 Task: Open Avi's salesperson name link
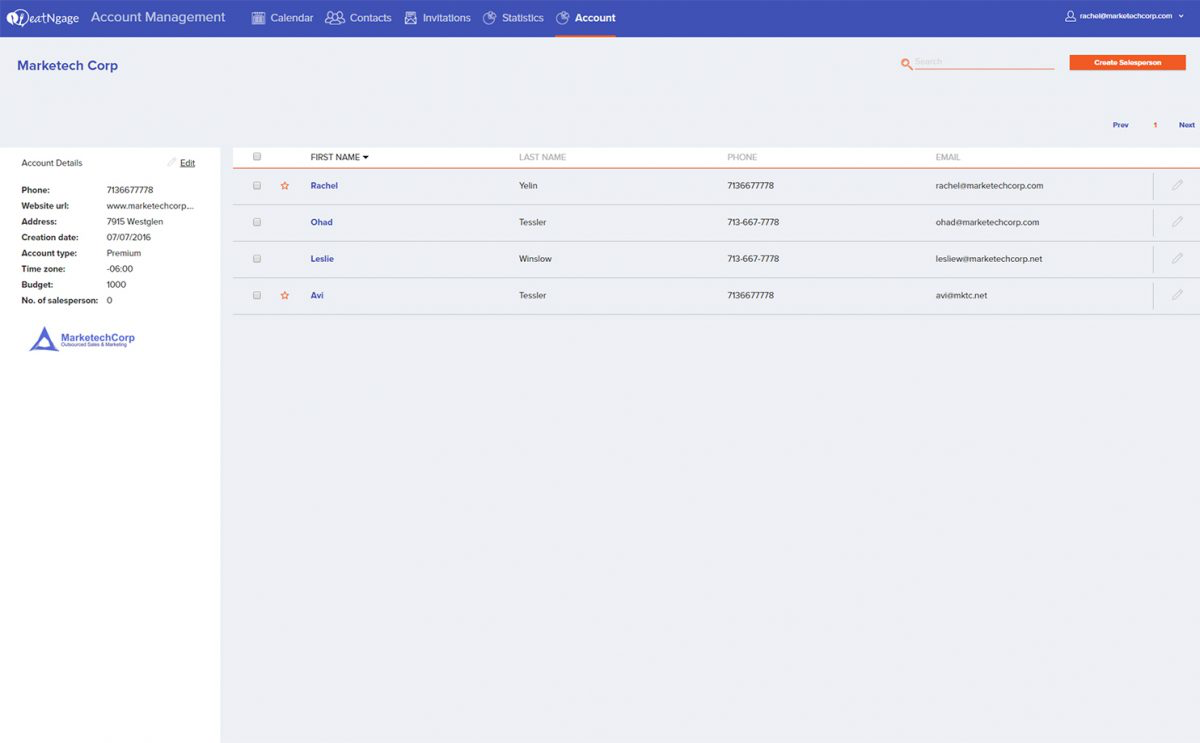tap(317, 296)
